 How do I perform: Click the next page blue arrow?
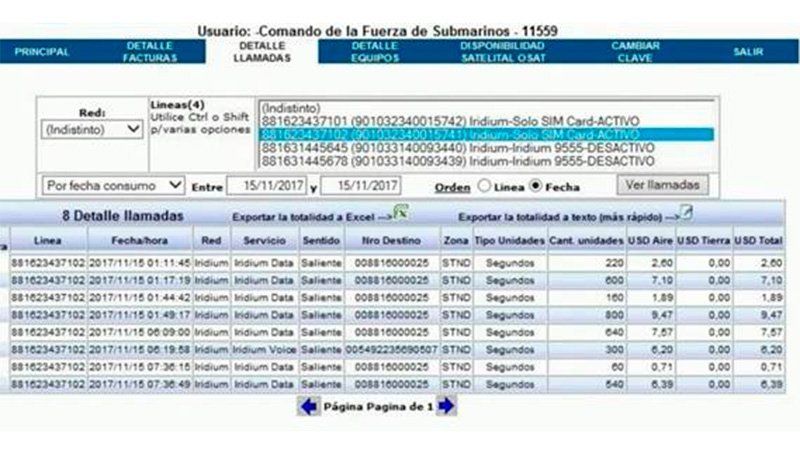pyautogui.click(x=446, y=406)
